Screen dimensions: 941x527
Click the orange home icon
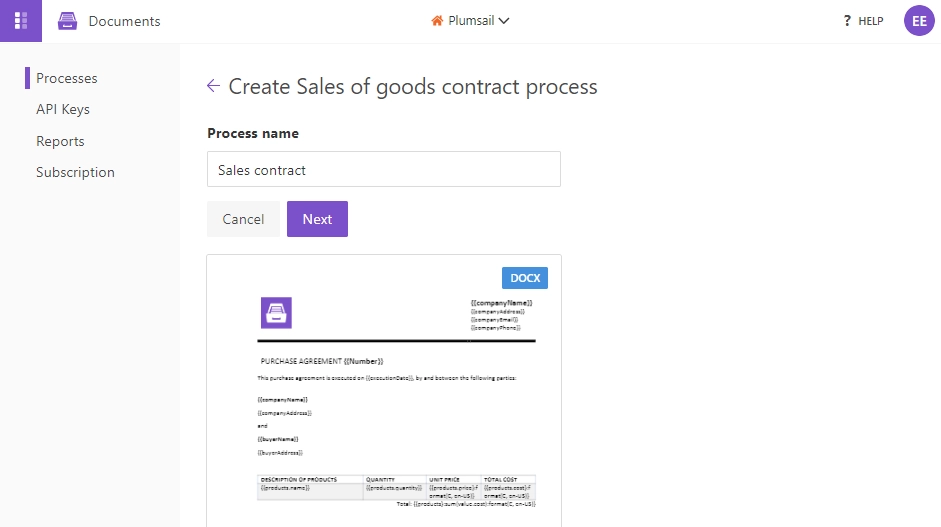437,21
